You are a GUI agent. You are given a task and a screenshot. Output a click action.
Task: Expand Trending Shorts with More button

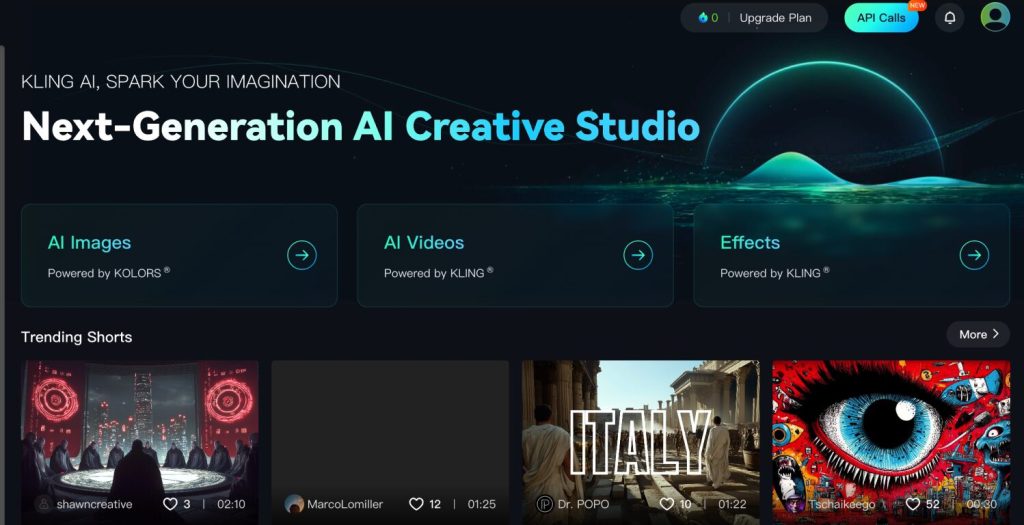[978, 334]
